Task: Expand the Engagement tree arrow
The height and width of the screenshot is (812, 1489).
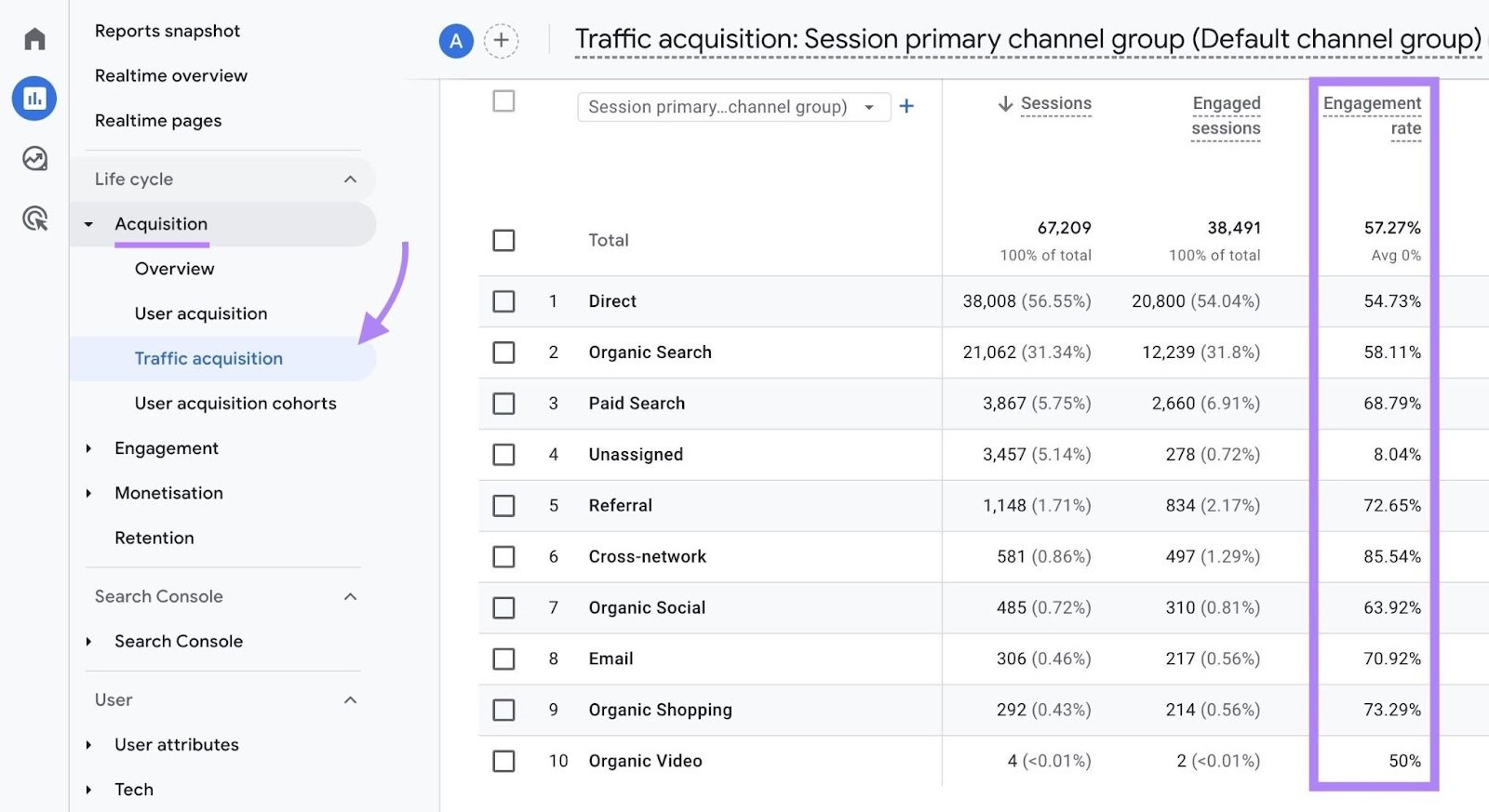Action: pos(88,448)
